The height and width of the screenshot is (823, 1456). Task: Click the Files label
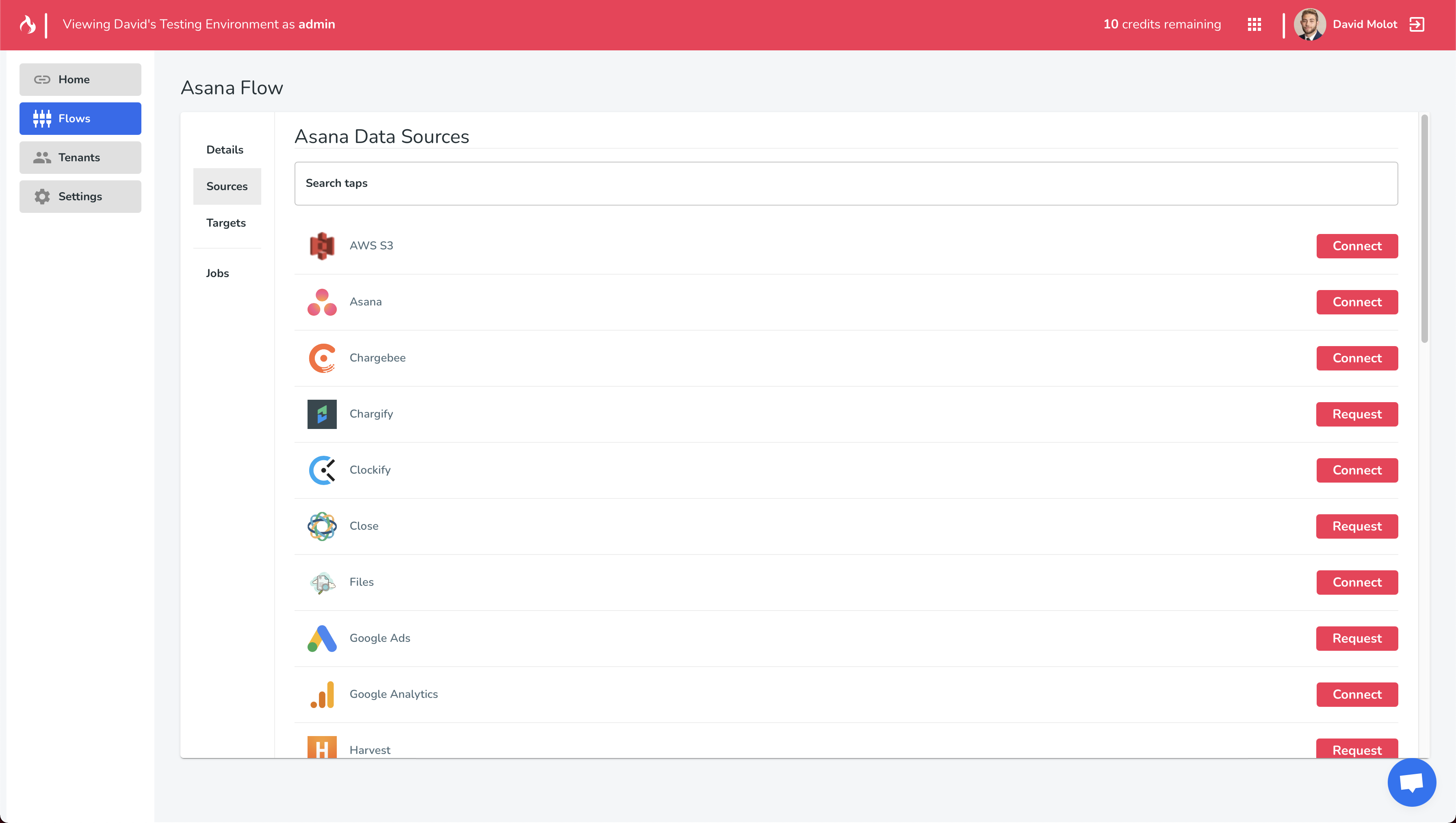pyautogui.click(x=362, y=582)
